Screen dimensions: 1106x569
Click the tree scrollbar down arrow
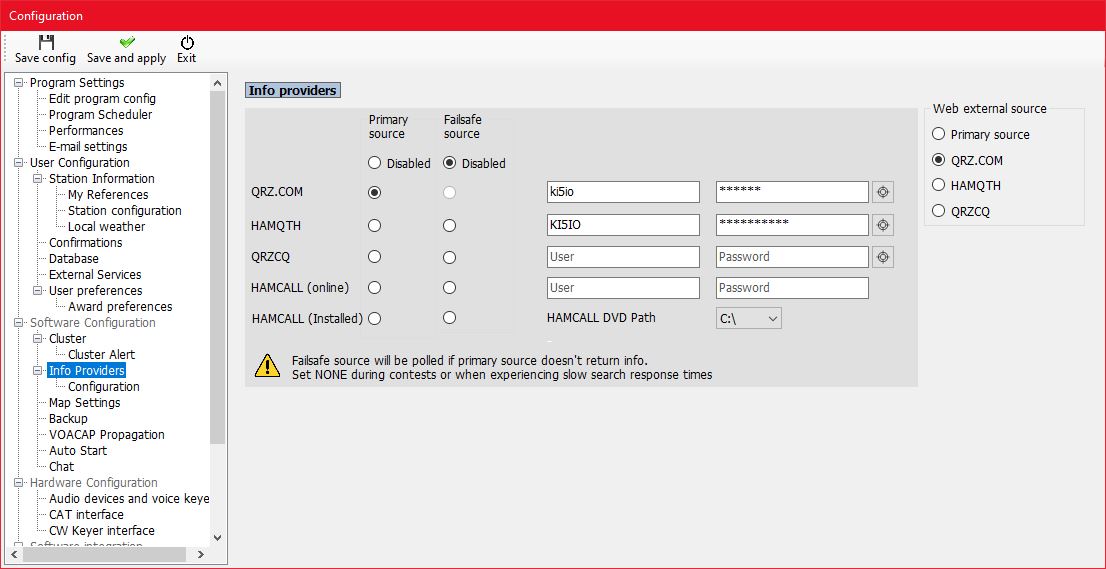point(217,538)
